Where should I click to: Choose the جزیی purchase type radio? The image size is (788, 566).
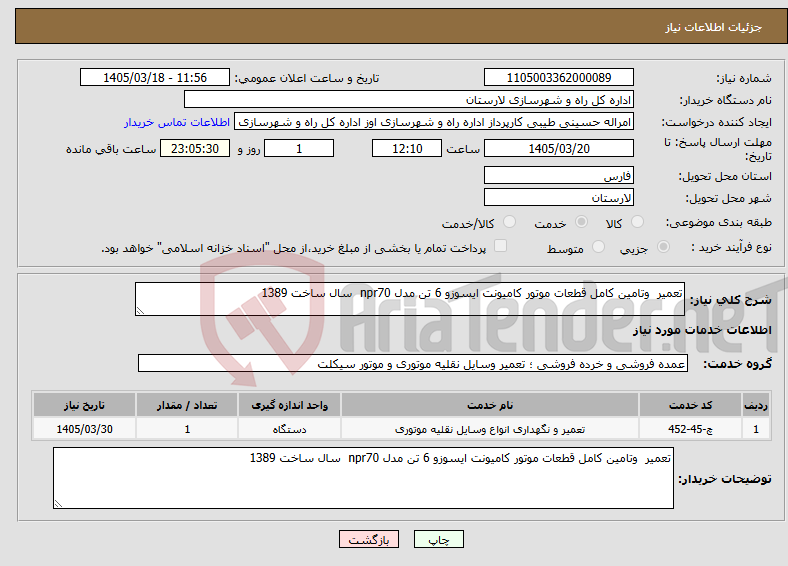tap(663, 247)
